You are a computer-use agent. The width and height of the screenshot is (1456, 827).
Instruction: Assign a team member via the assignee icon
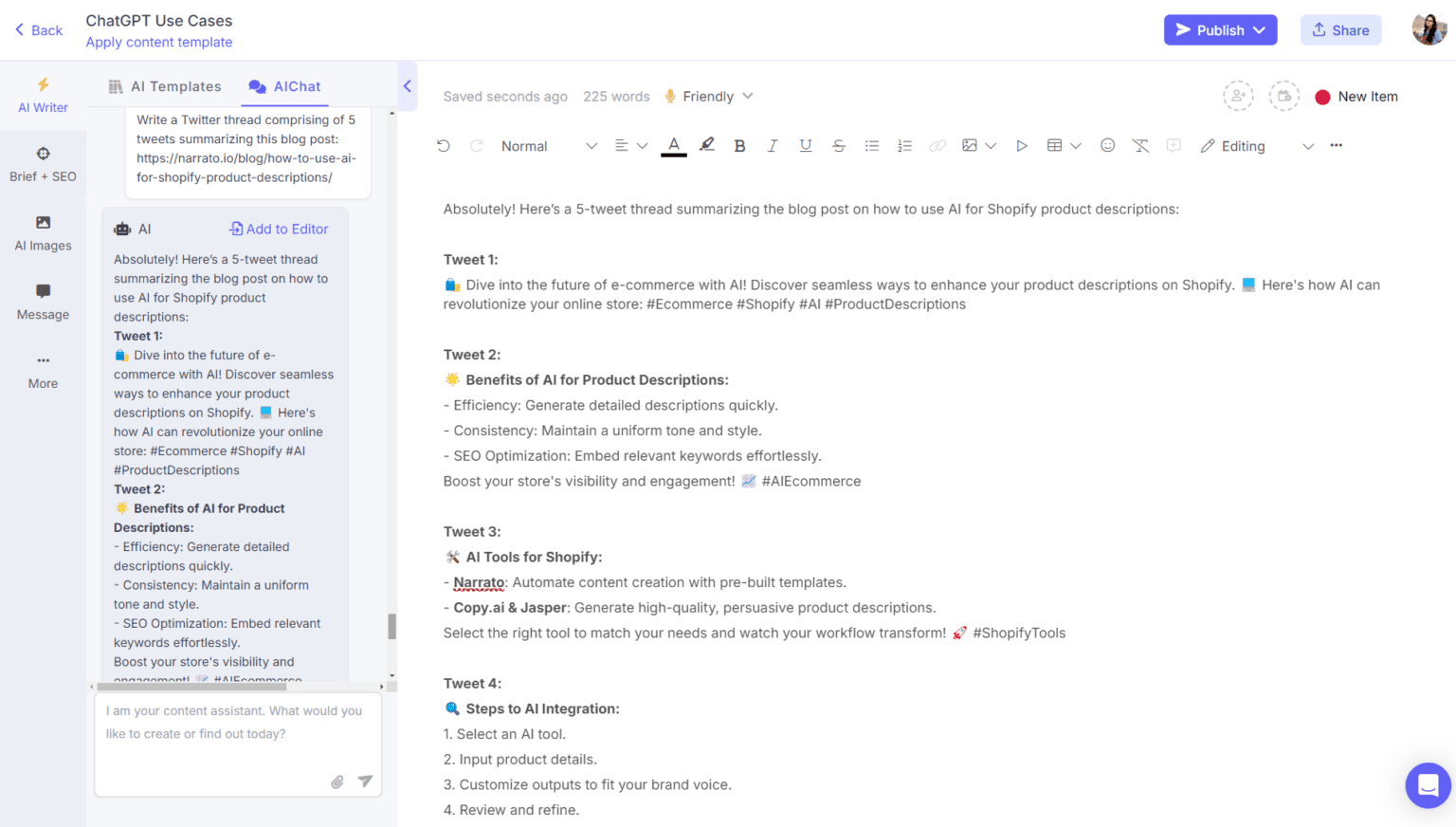(x=1238, y=96)
